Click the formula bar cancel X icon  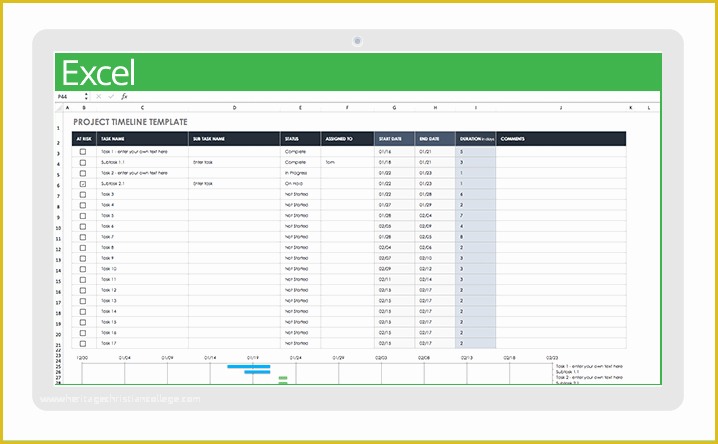[x=98, y=97]
